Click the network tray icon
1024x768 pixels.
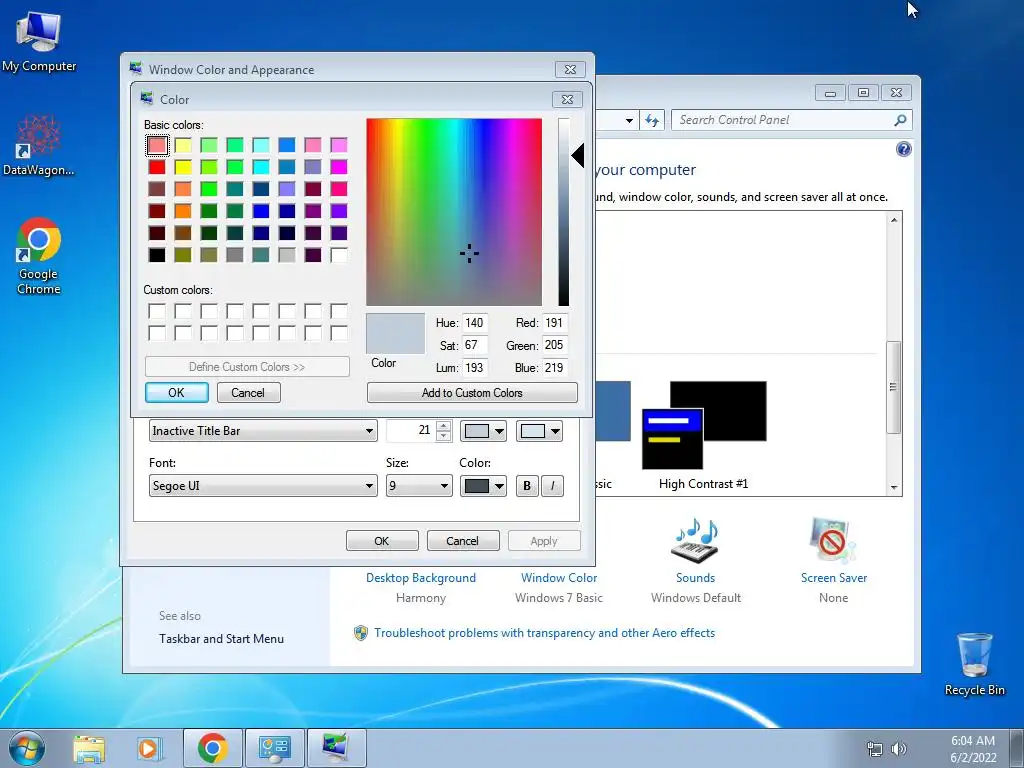(874, 749)
